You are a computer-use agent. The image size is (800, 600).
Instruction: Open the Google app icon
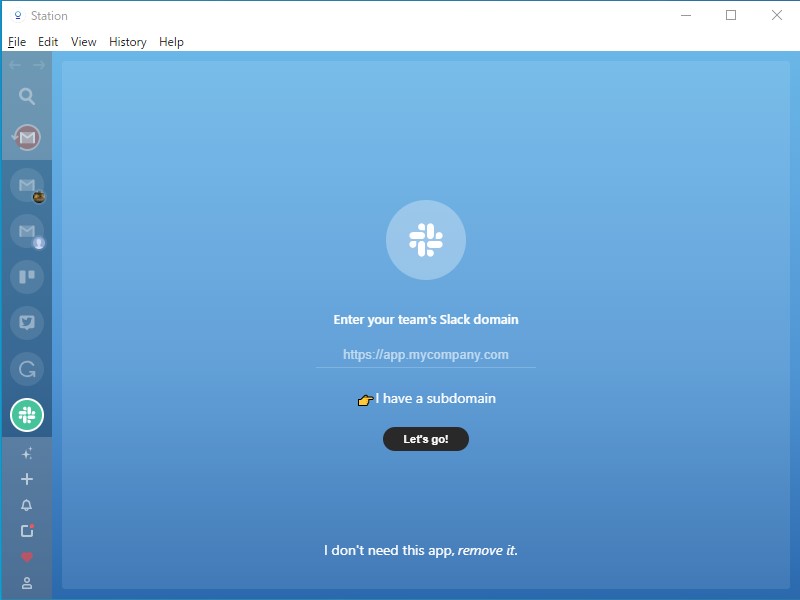click(27, 369)
